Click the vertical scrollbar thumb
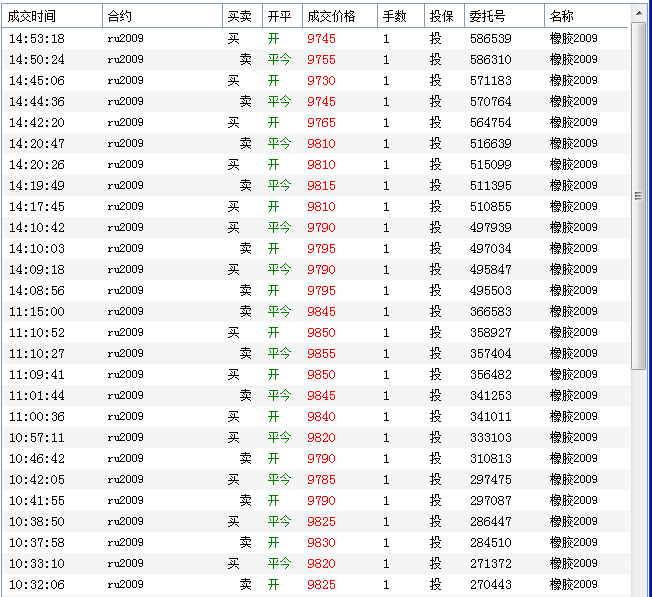Screen dimensions: 652x597 pos(638,196)
